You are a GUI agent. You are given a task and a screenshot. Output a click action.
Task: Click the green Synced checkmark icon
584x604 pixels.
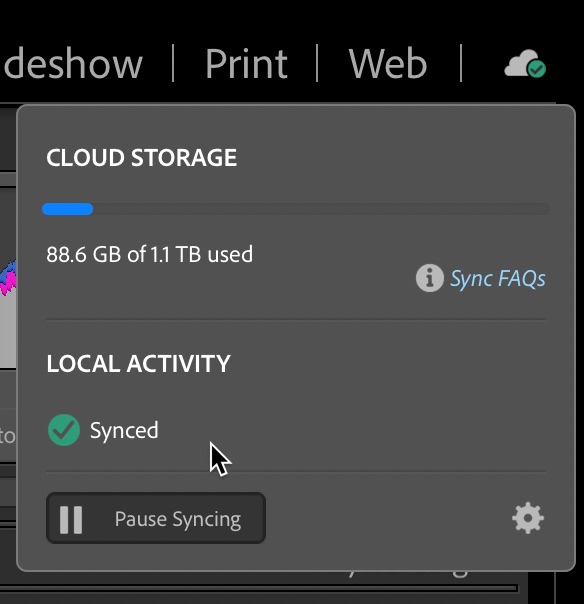[x=64, y=430]
